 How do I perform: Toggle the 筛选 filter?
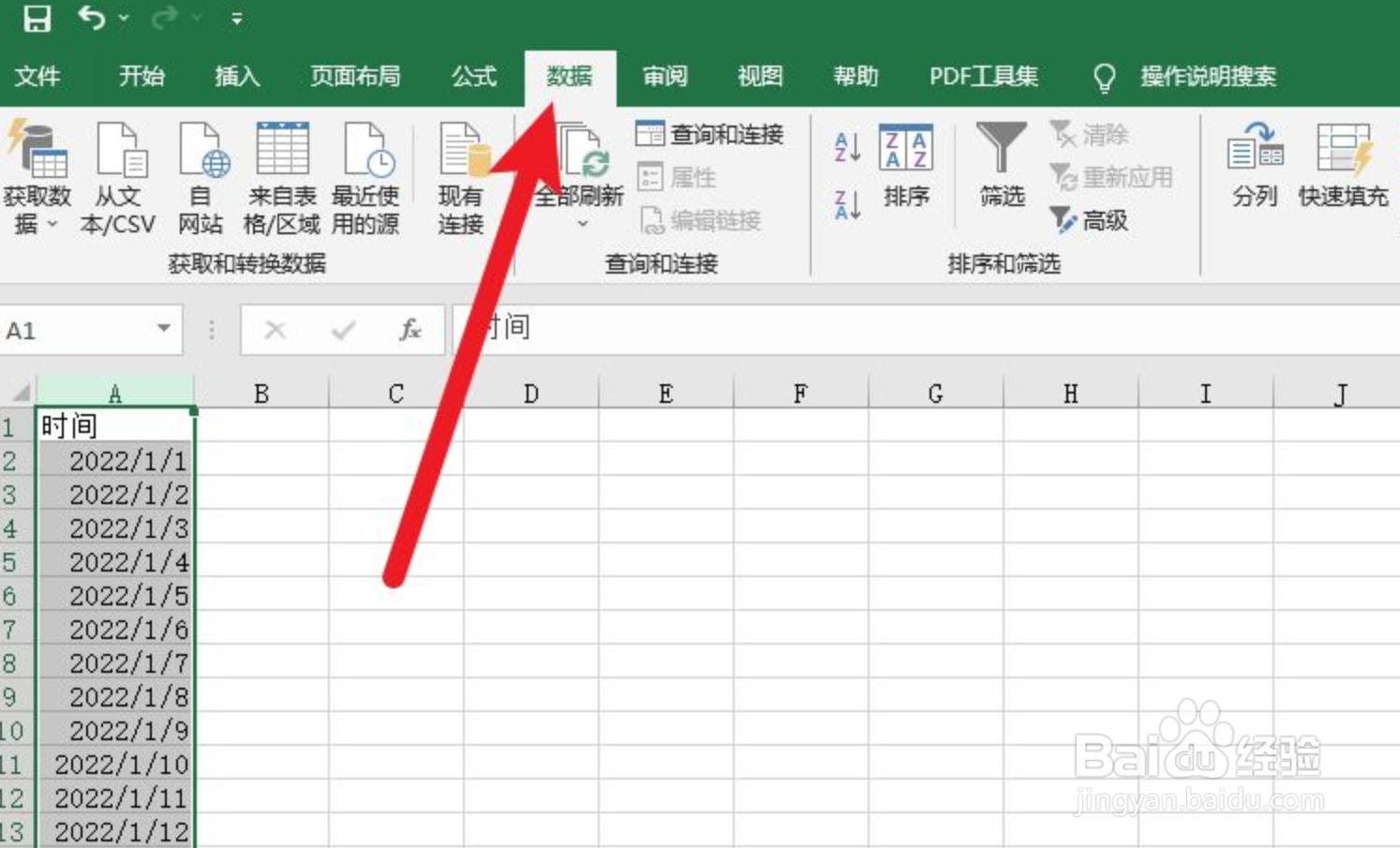coord(1002,166)
